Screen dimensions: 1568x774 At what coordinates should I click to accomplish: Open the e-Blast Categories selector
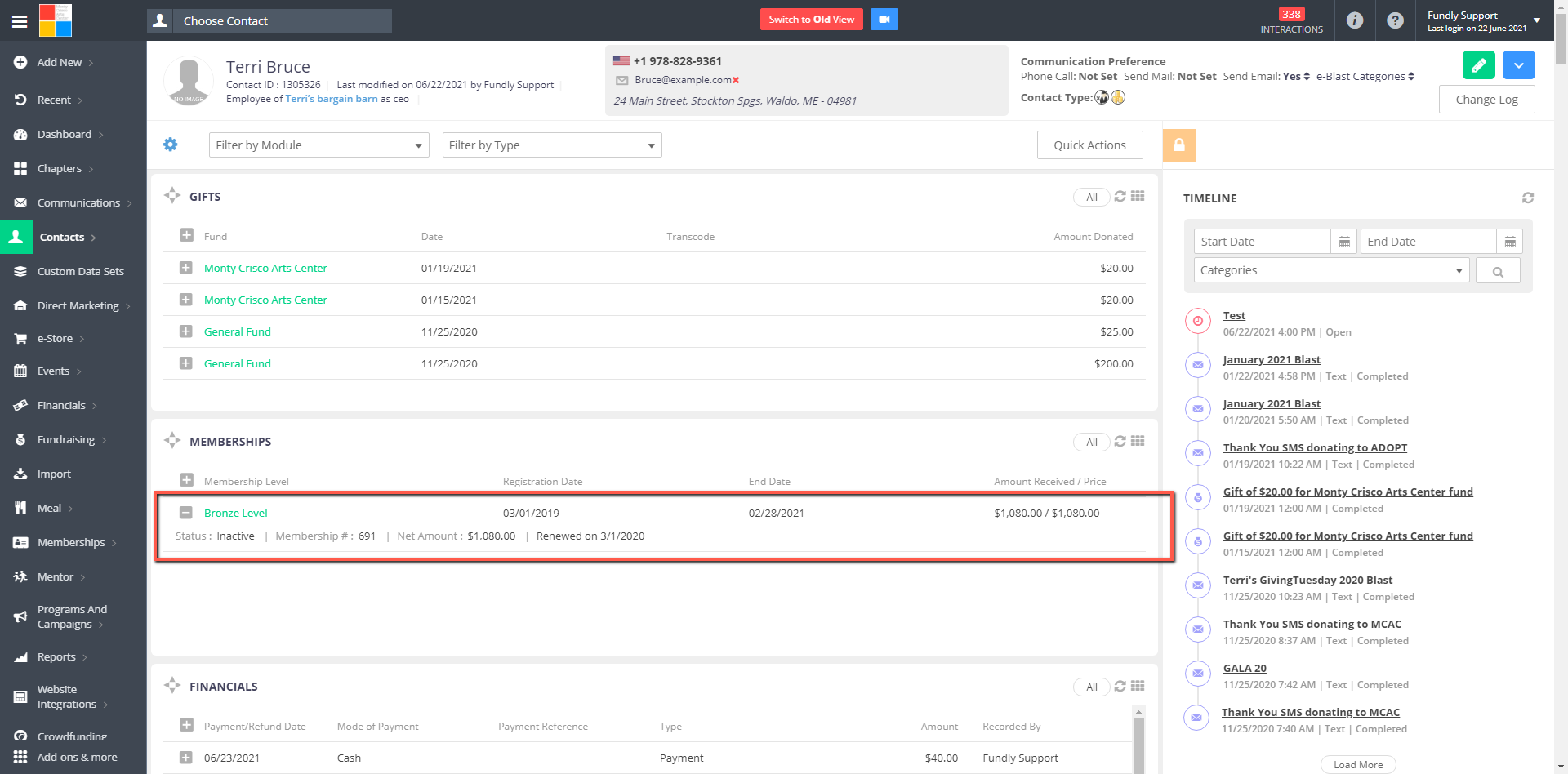1365,77
